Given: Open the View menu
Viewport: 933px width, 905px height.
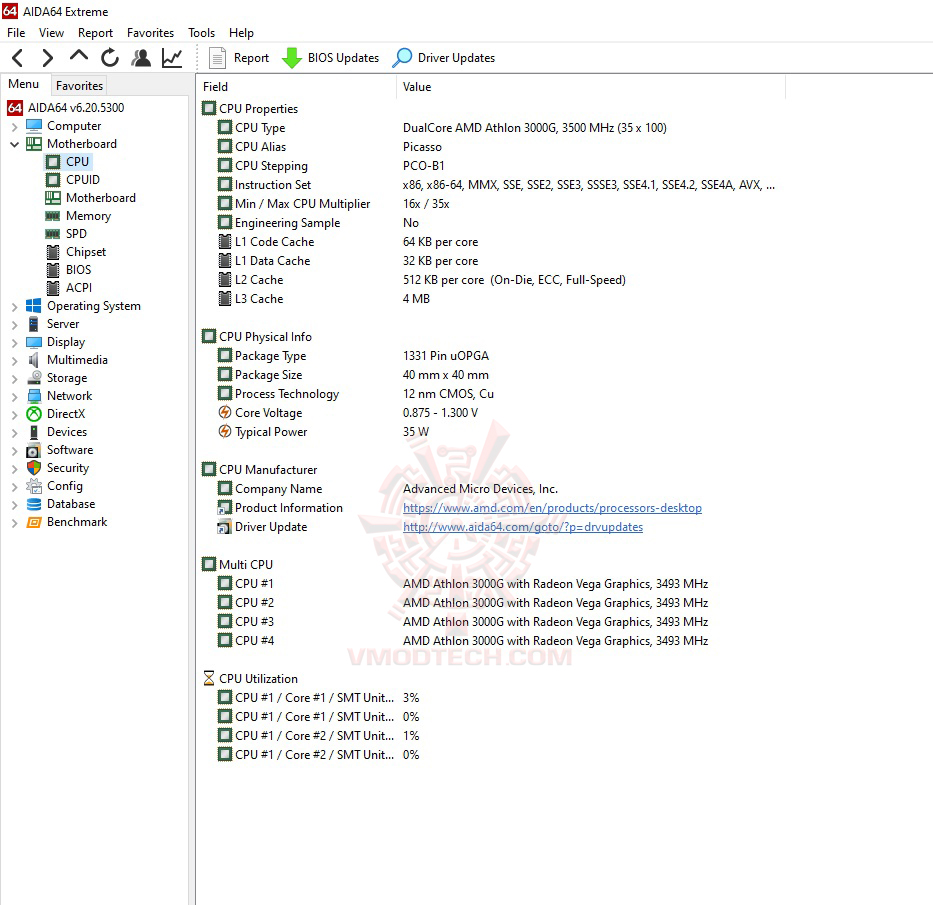Looking at the screenshot, I should [51, 33].
